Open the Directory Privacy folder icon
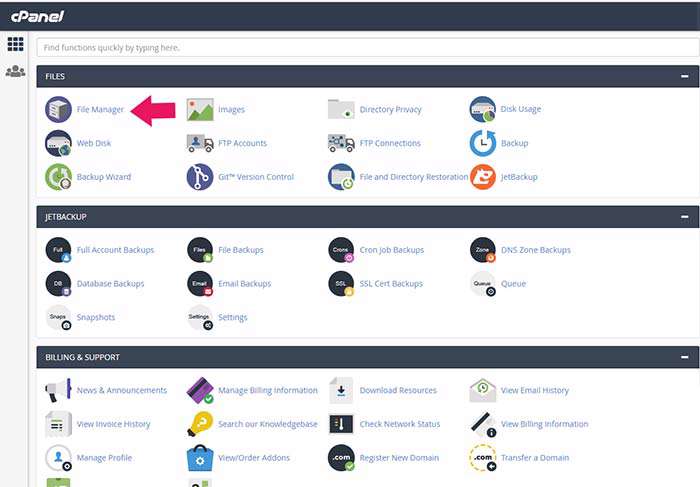The width and height of the screenshot is (700, 487). pos(341,109)
